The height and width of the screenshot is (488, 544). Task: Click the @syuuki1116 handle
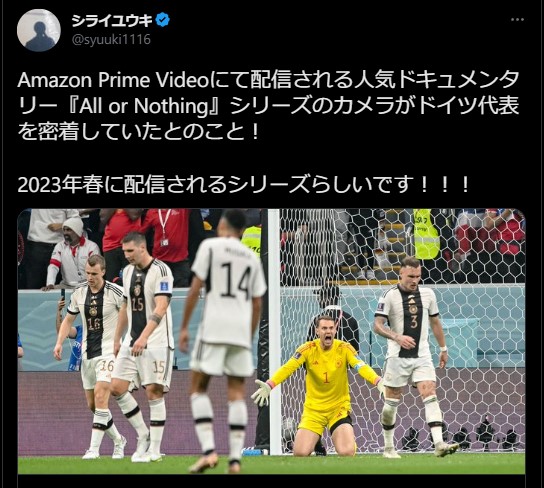111,40
